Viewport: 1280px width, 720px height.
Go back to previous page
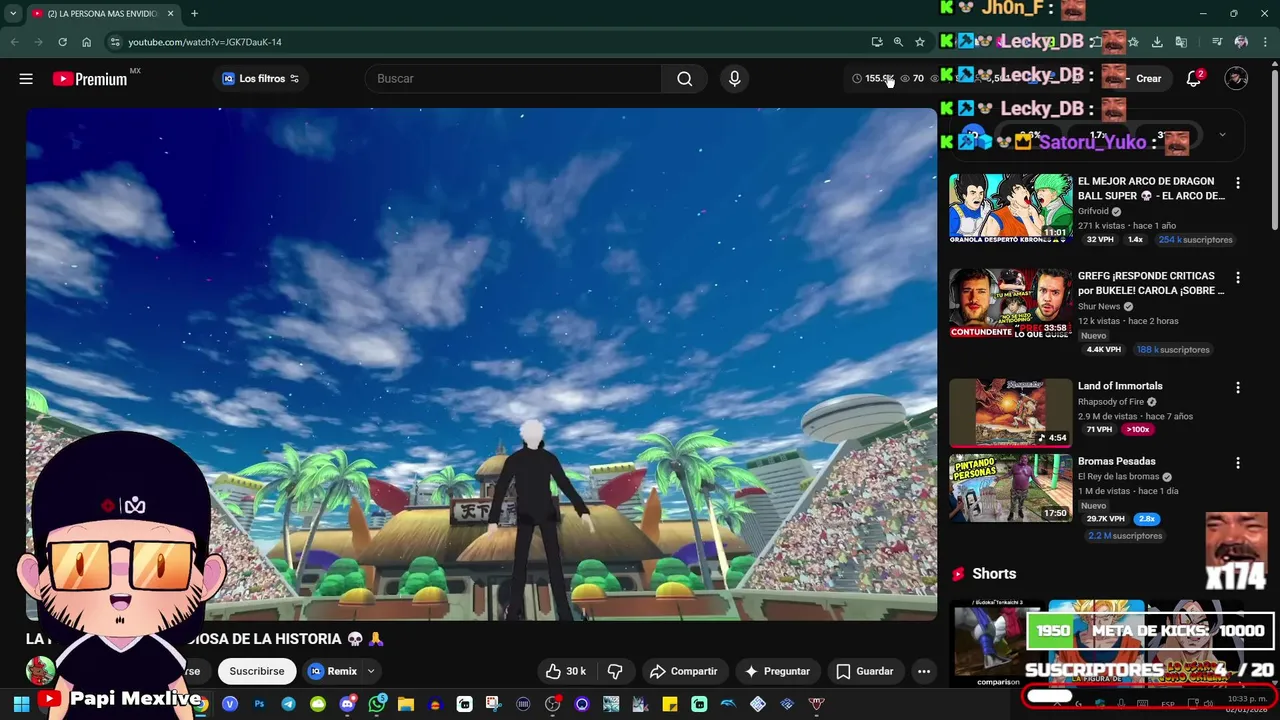(14, 42)
